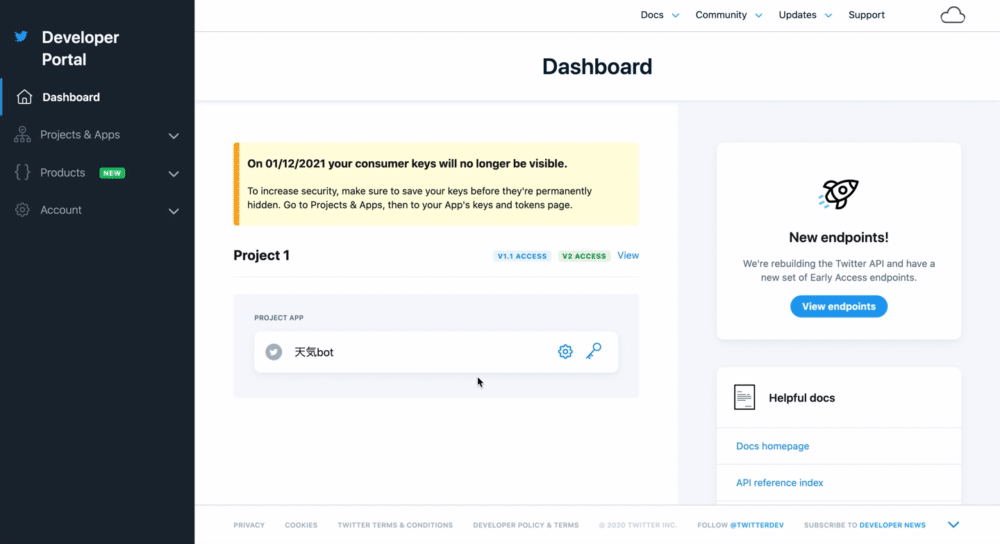Expand the Account chevron
The image size is (1000, 544).
[x=173, y=211]
